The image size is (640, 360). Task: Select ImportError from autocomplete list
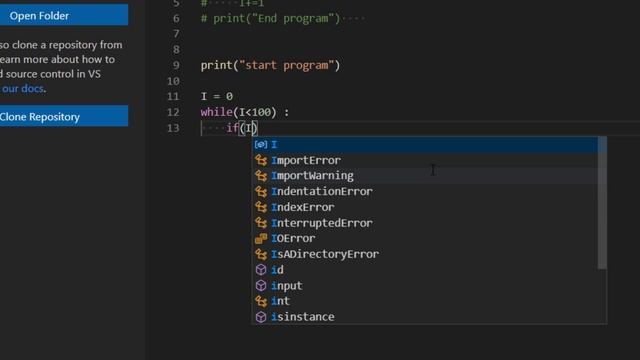425,160
